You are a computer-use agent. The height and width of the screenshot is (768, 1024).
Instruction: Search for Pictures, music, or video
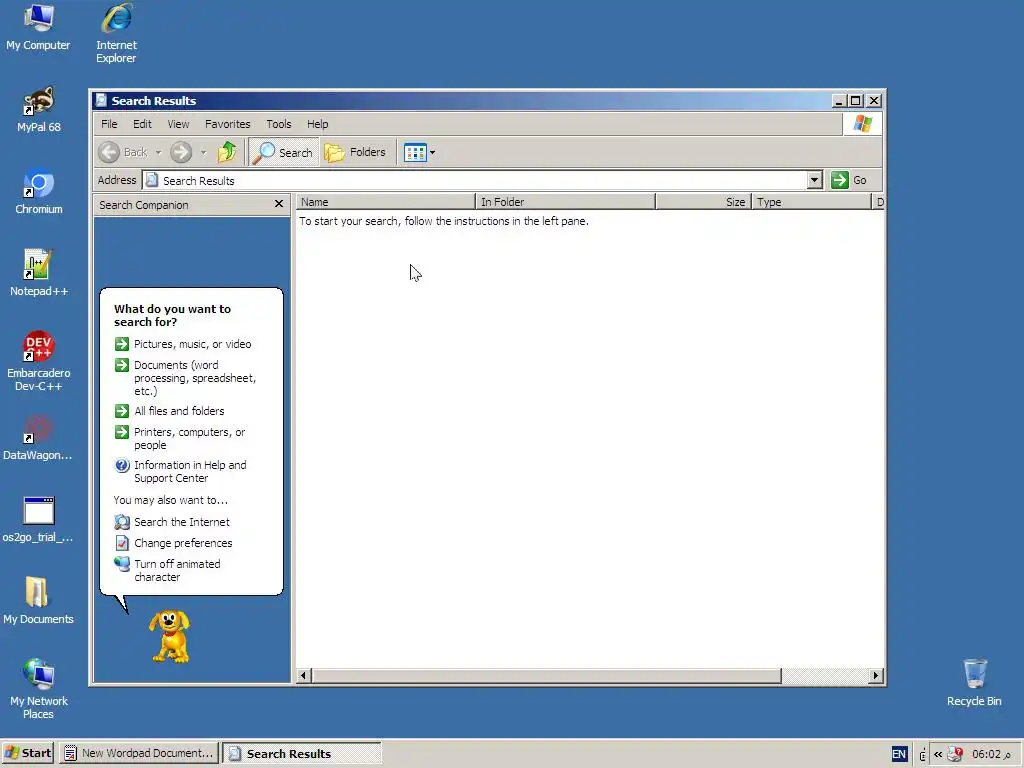(x=183, y=344)
